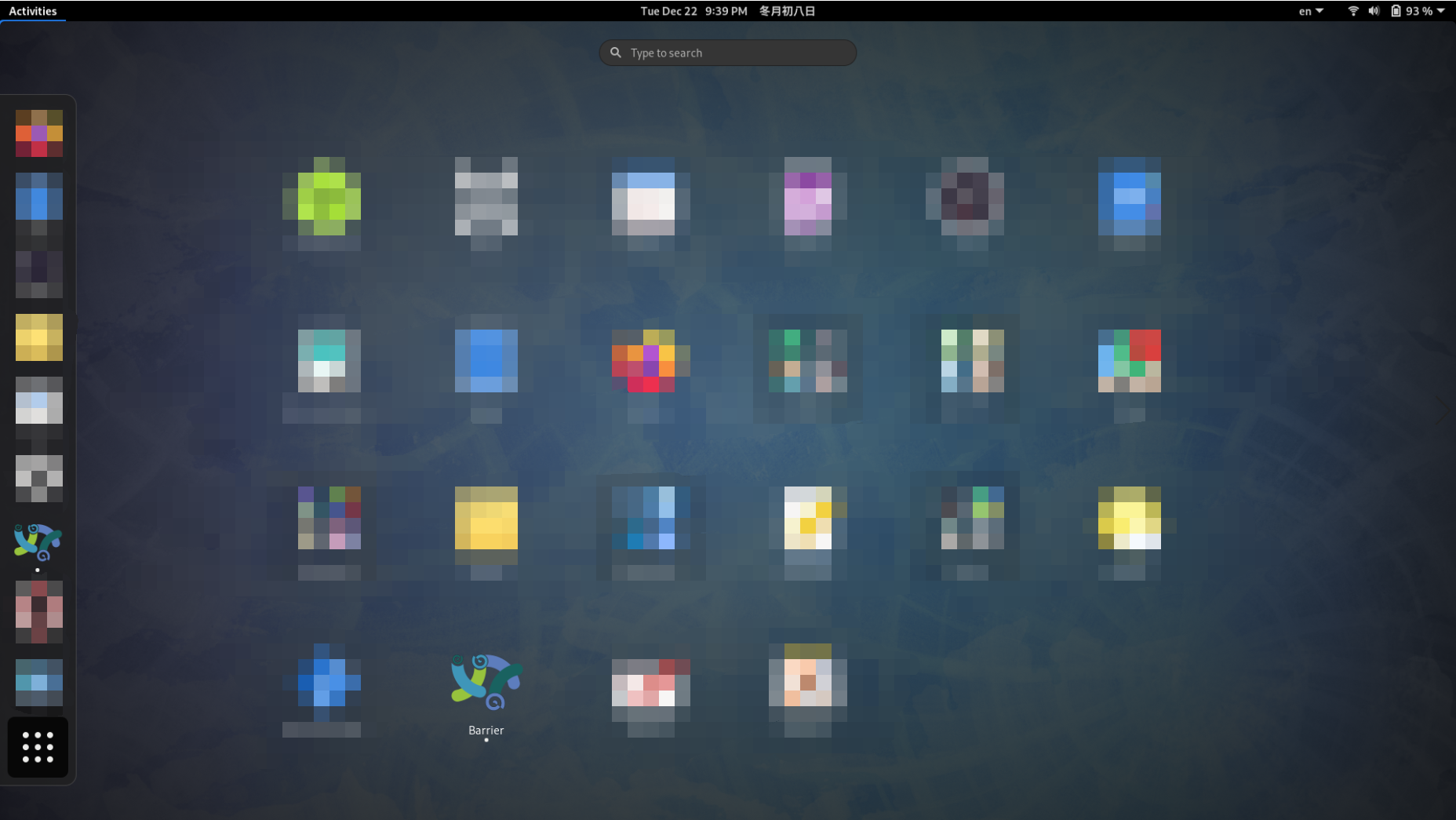
Task: Click the magnifier icon in the search box
Action: pyautogui.click(x=616, y=53)
